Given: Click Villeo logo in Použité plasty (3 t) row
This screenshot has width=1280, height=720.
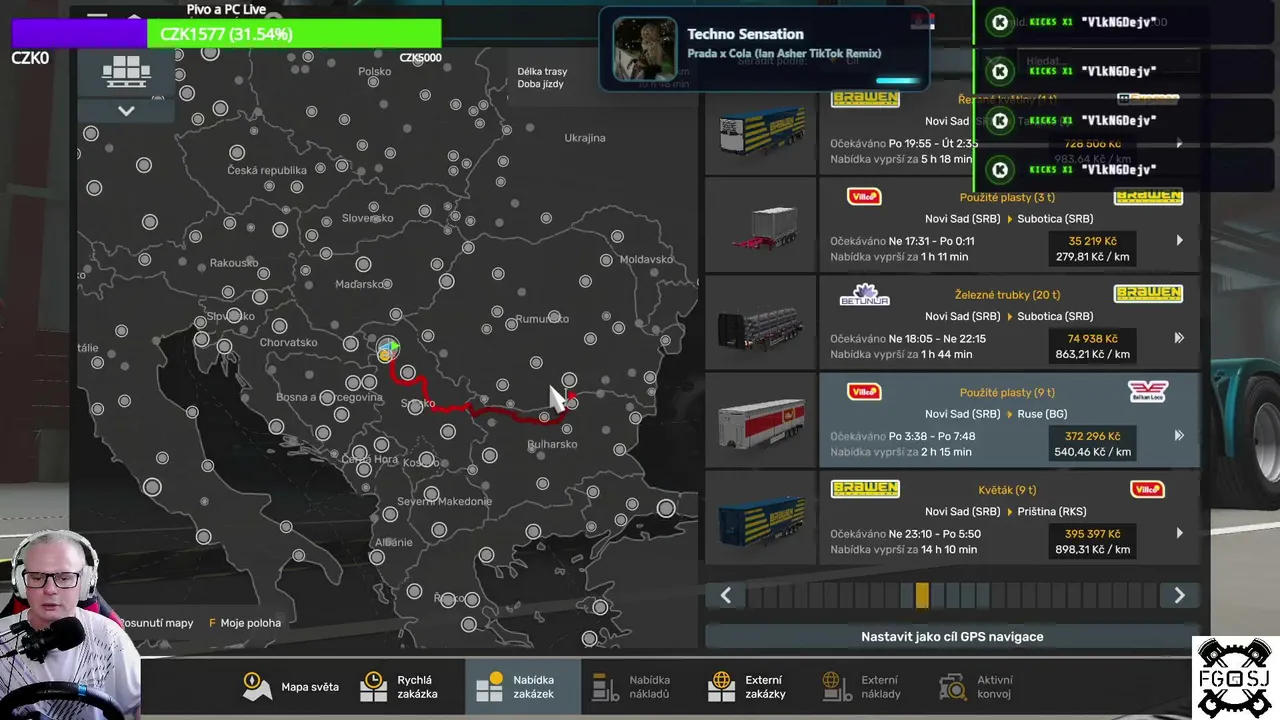Looking at the screenshot, I should pyautogui.click(x=864, y=196).
